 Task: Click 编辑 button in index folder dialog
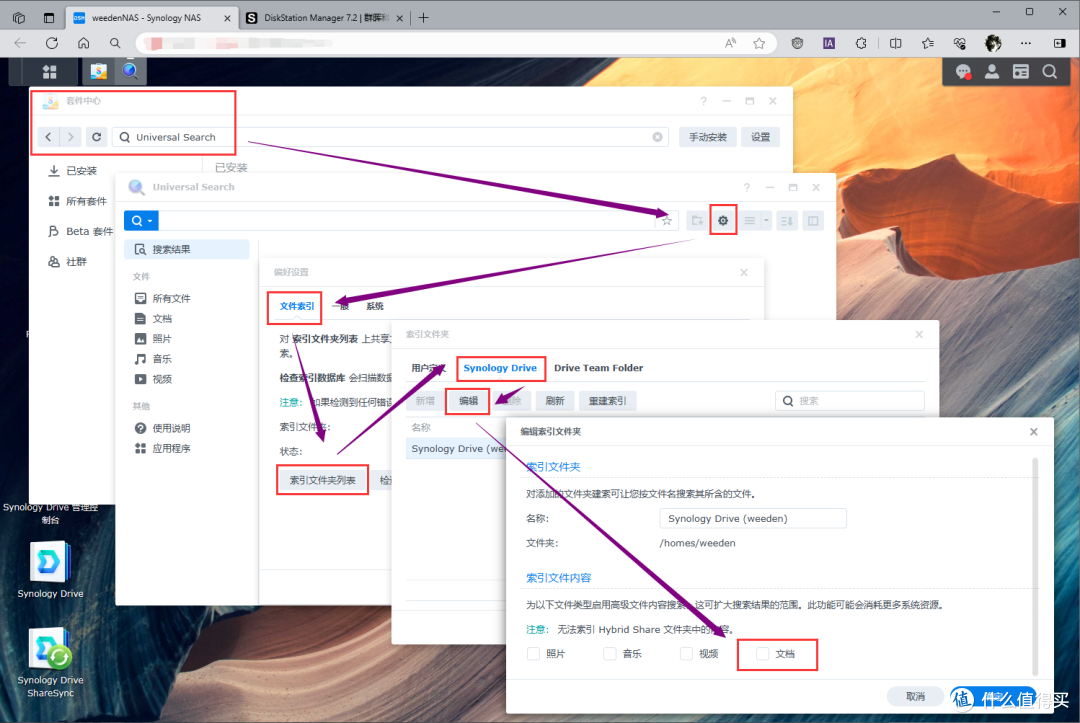point(468,401)
